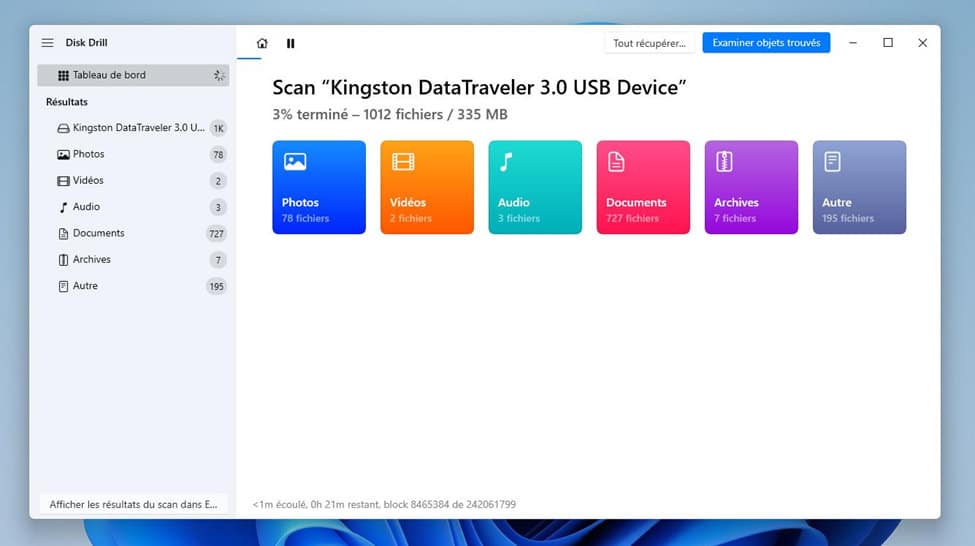Viewport: 975px width, 546px height.
Task: Pause the scan with the pause icon
Action: coord(290,44)
